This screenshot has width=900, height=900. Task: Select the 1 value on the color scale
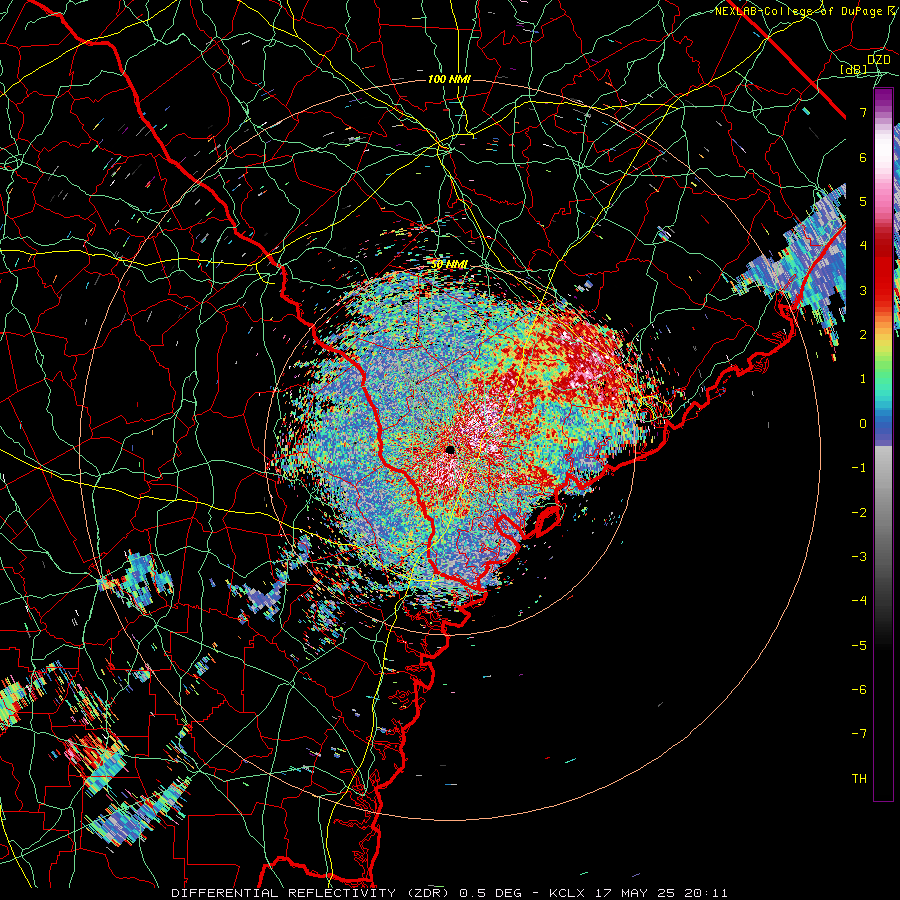pos(863,379)
